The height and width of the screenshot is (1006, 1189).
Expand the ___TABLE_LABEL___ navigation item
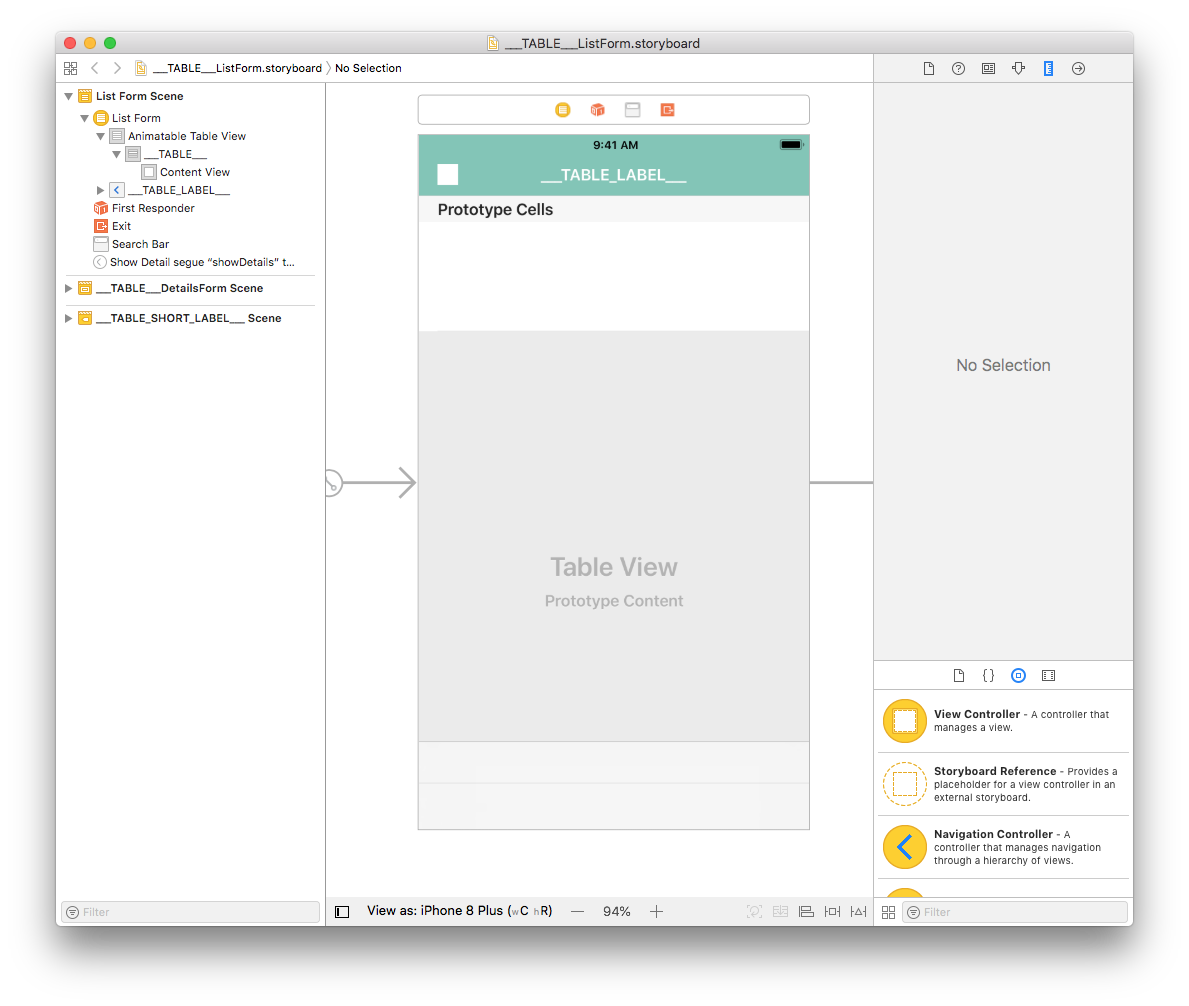pyautogui.click(x=100, y=190)
